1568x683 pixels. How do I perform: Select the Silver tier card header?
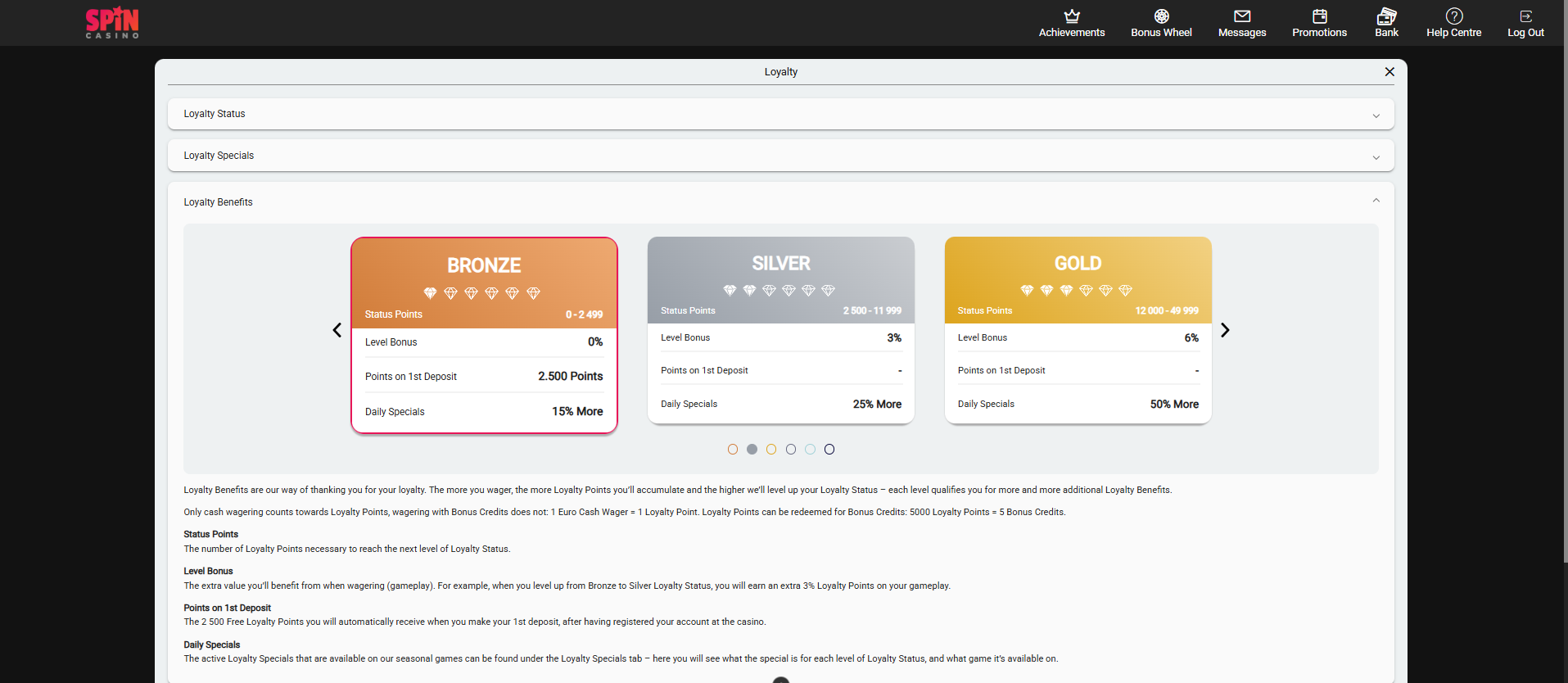click(781, 280)
